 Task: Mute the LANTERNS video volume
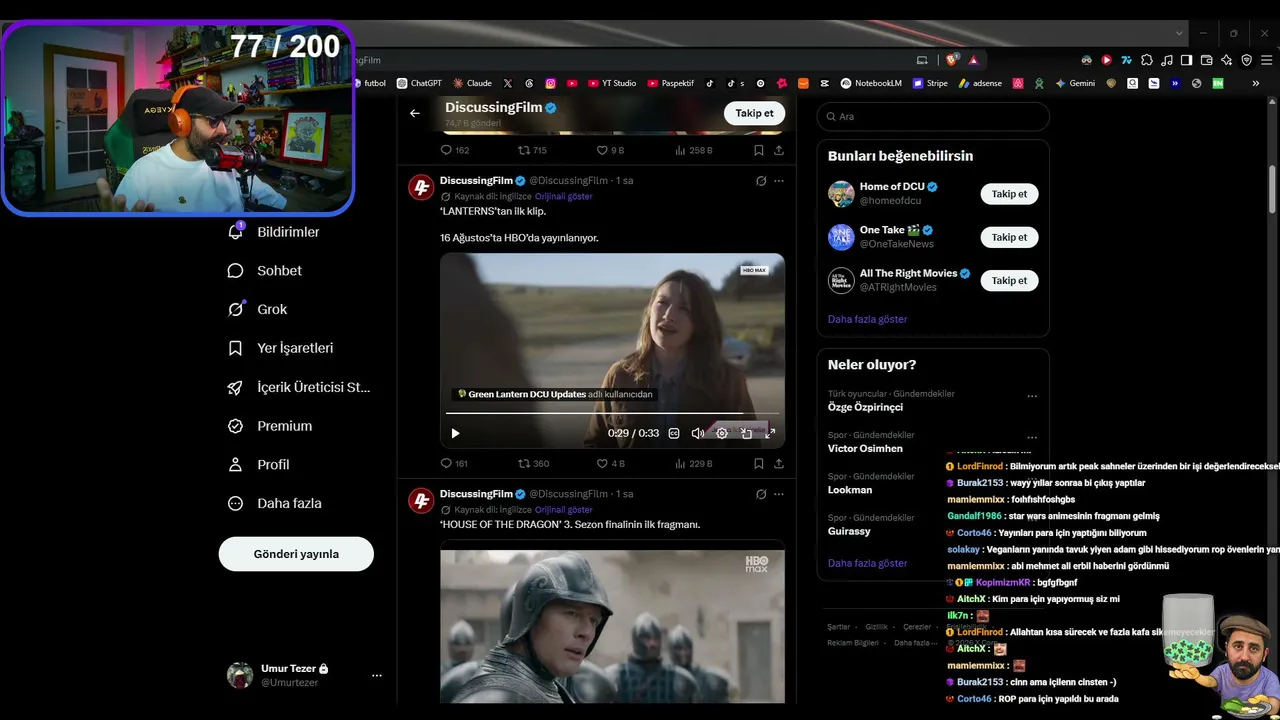pyautogui.click(x=698, y=433)
